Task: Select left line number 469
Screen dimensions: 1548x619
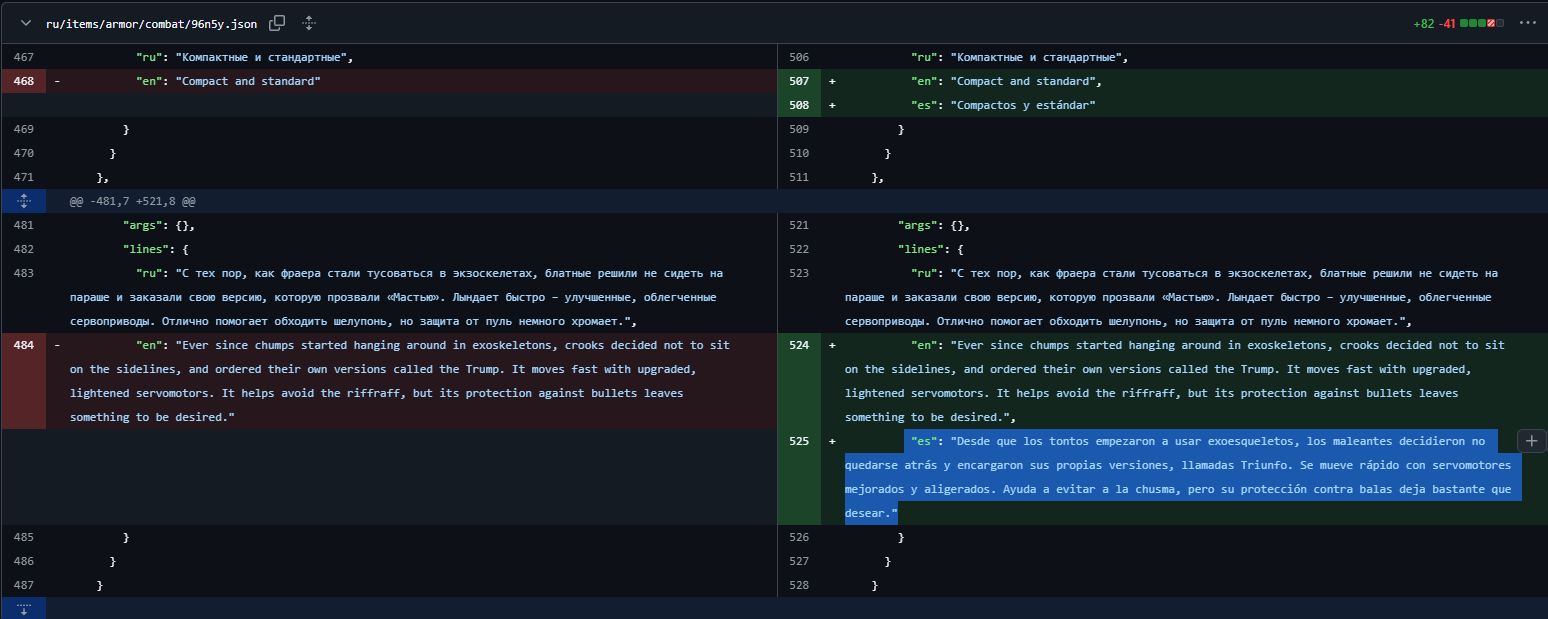Action: [24, 129]
